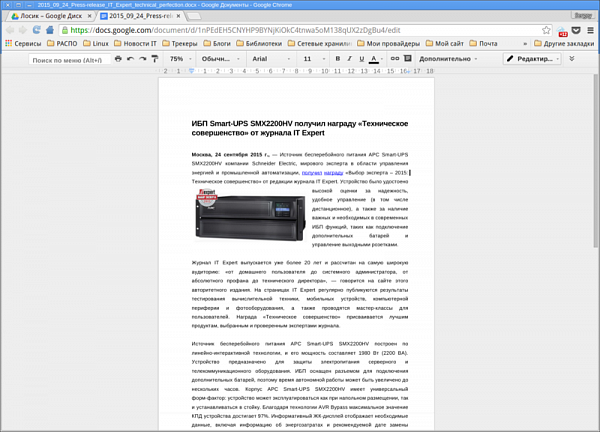The width and height of the screenshot is (600, 432).
Task: Open the paragraph style dropdown showing Обычн...
Action: pyautogui.click(x=220, y=59)
